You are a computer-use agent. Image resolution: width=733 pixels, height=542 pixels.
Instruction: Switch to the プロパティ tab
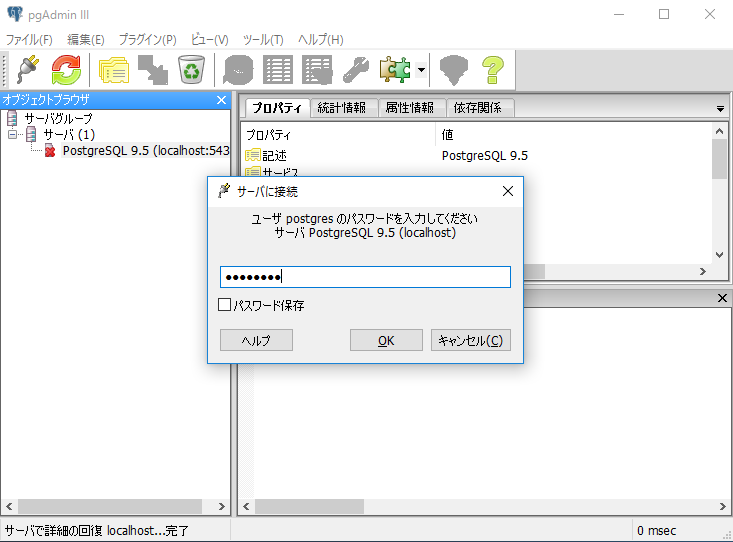[277, 108]
